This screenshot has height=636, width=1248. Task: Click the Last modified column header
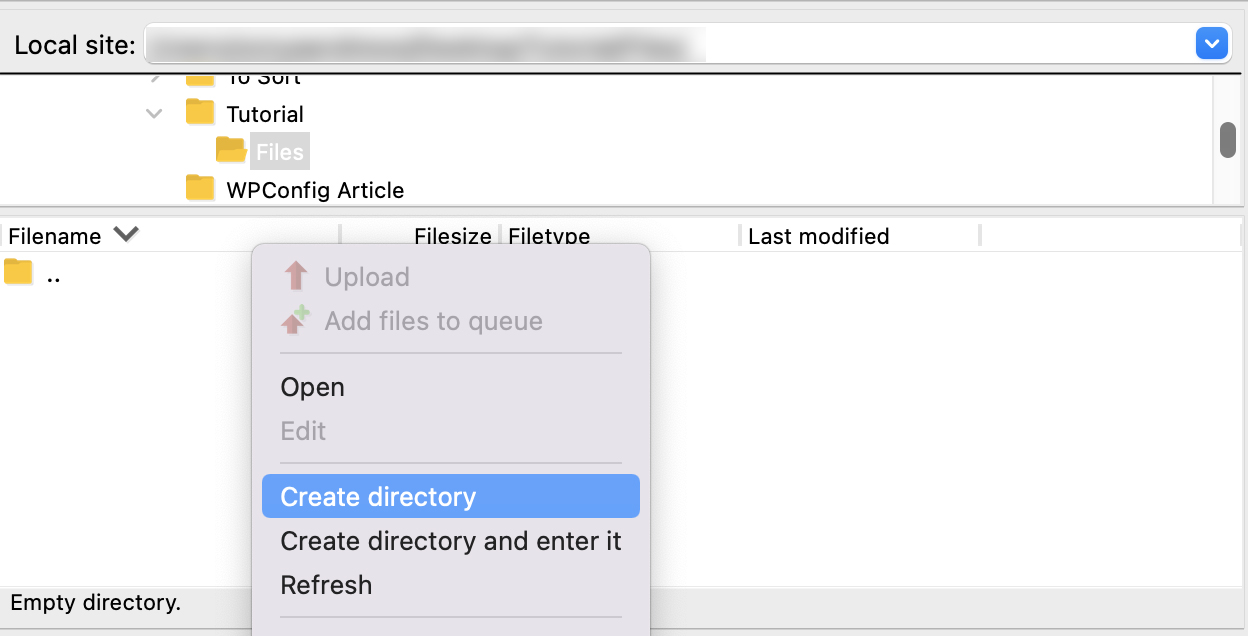pos(819,236)
